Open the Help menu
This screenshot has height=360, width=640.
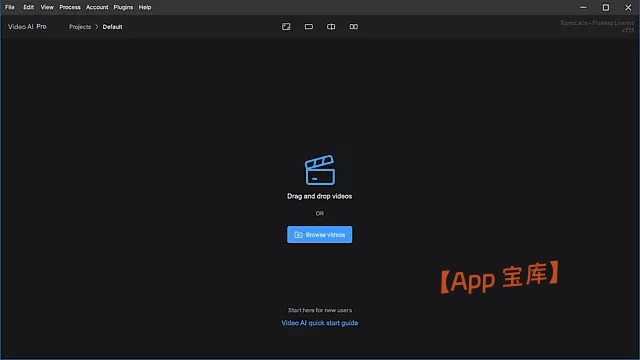pyautogui.click(x=145, y=7)
